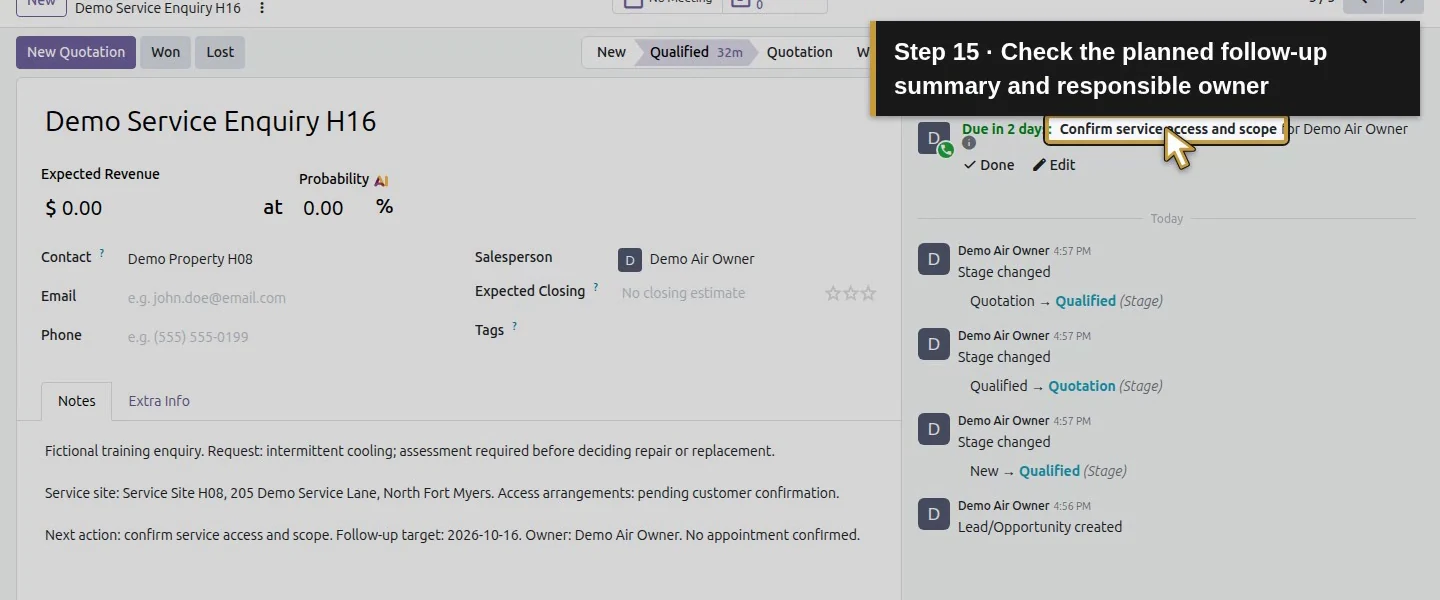The image size is (1440, 600).
Task: Click the avatar beside New → Qualified stage change
Action: [934, 429]
